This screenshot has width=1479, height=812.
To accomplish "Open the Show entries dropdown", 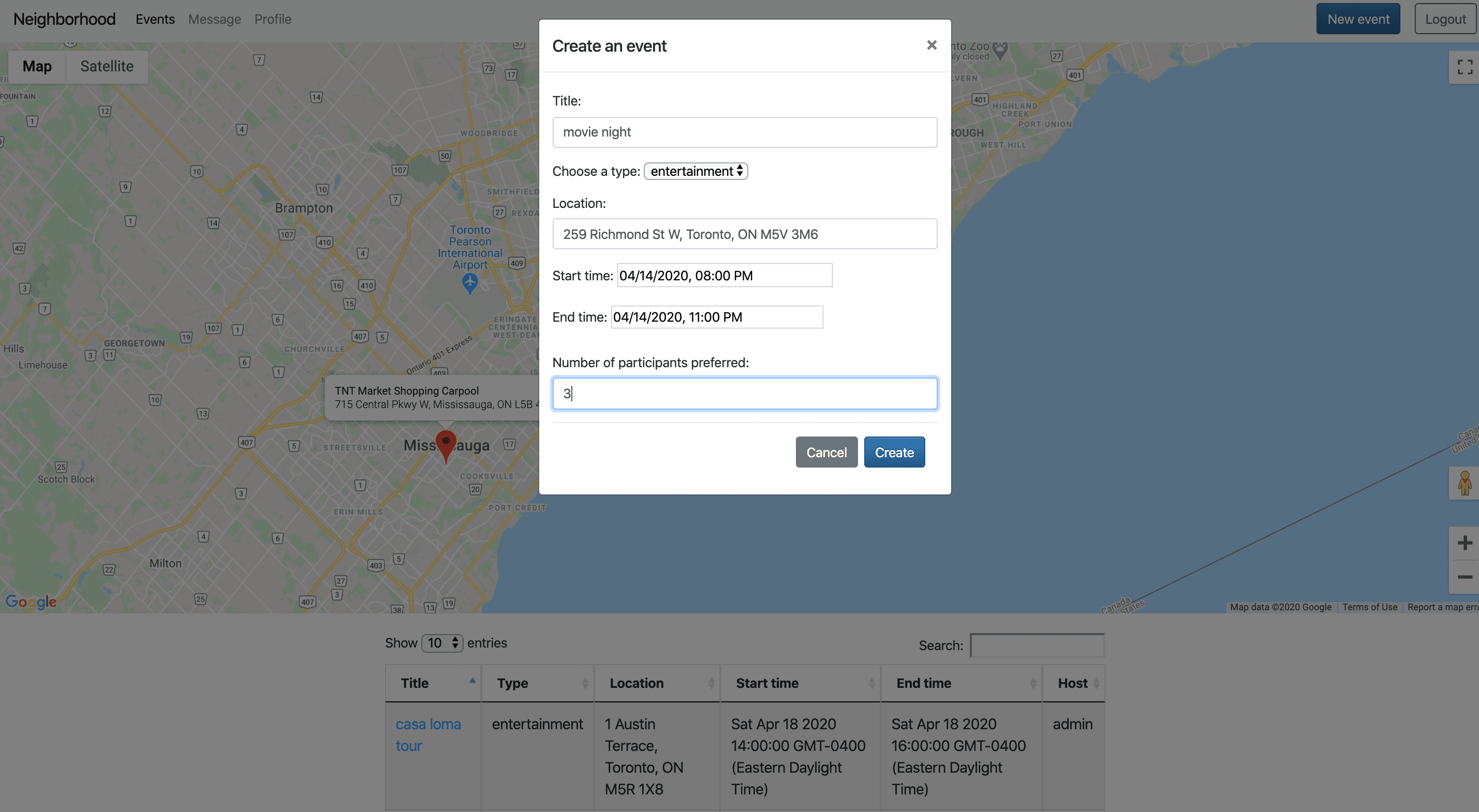I will 442,643.
